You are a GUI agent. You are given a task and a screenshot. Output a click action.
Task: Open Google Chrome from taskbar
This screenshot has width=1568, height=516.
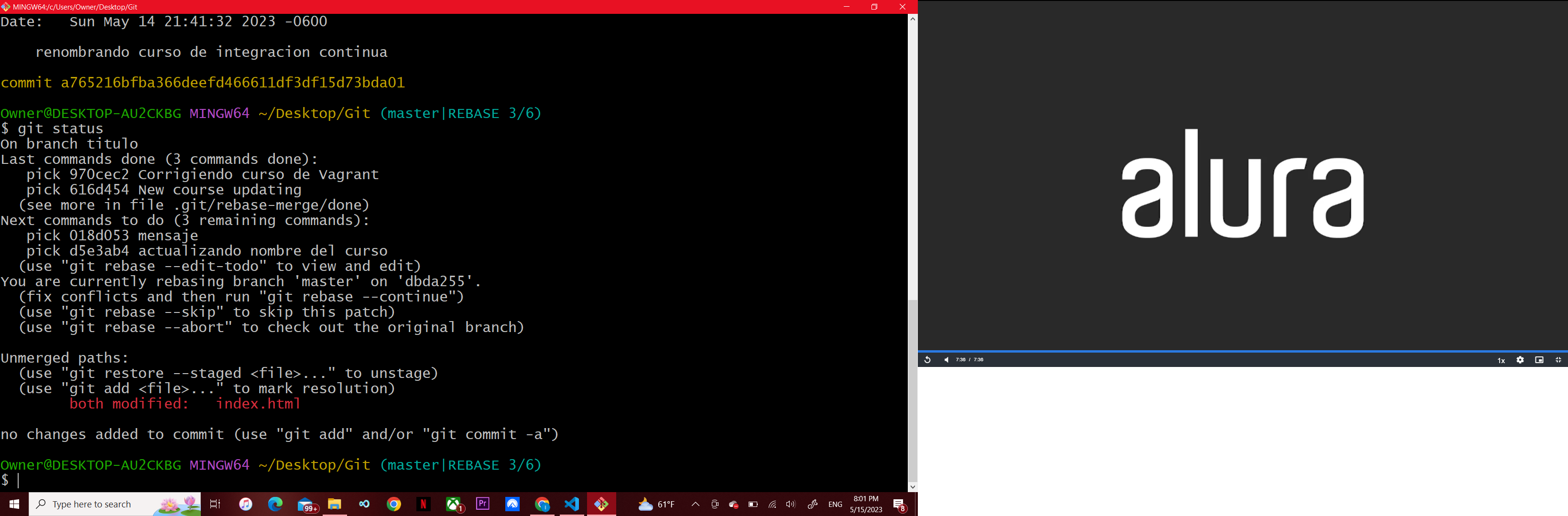click(x=394, y=504)
